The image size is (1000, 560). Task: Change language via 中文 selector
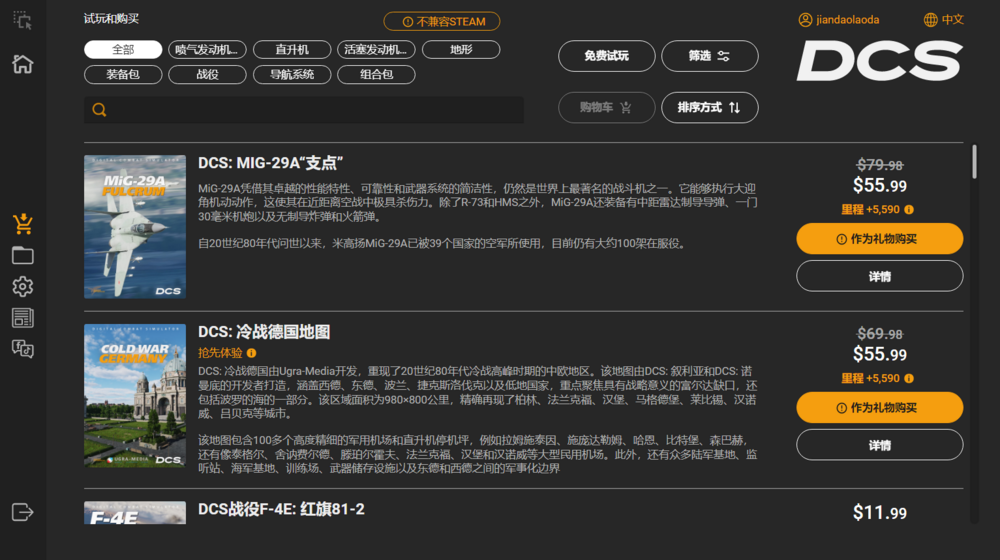click(953, 20)
